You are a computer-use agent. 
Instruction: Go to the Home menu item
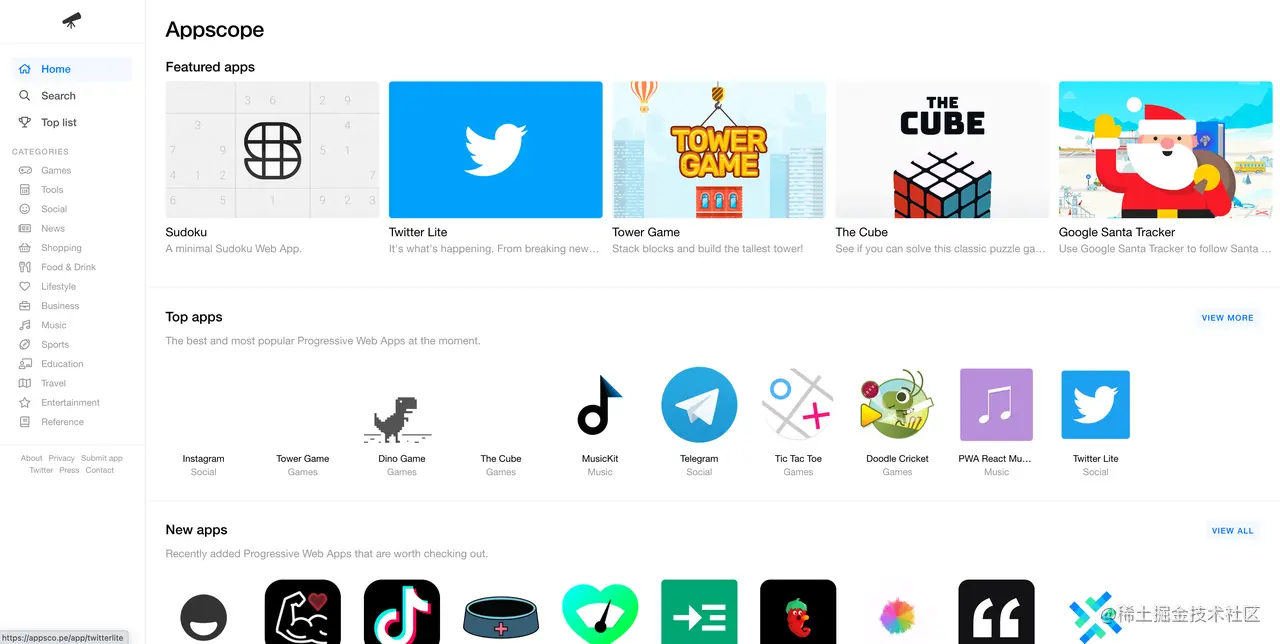(x=71, y=69)
